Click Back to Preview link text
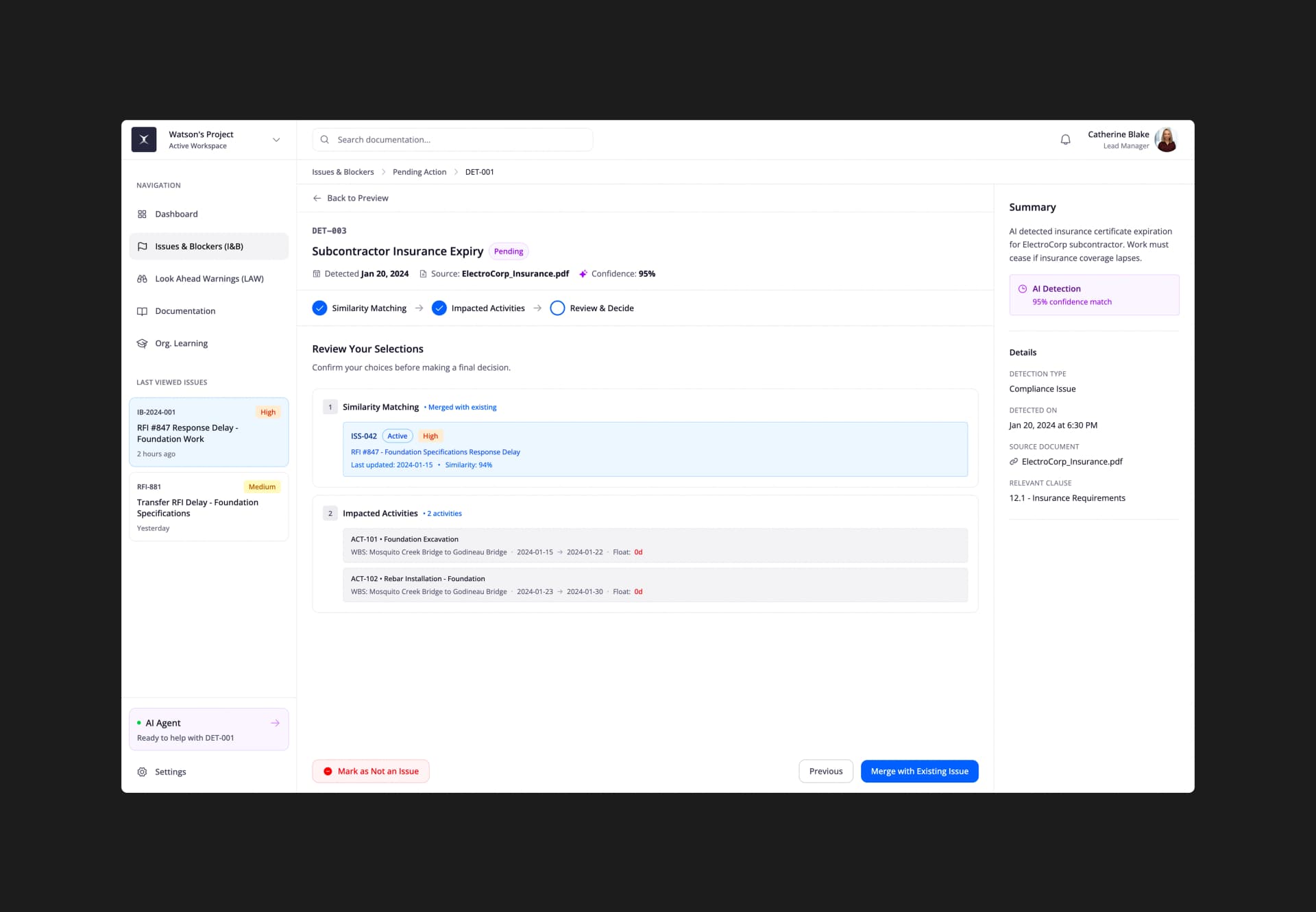 tap(358, 198)
